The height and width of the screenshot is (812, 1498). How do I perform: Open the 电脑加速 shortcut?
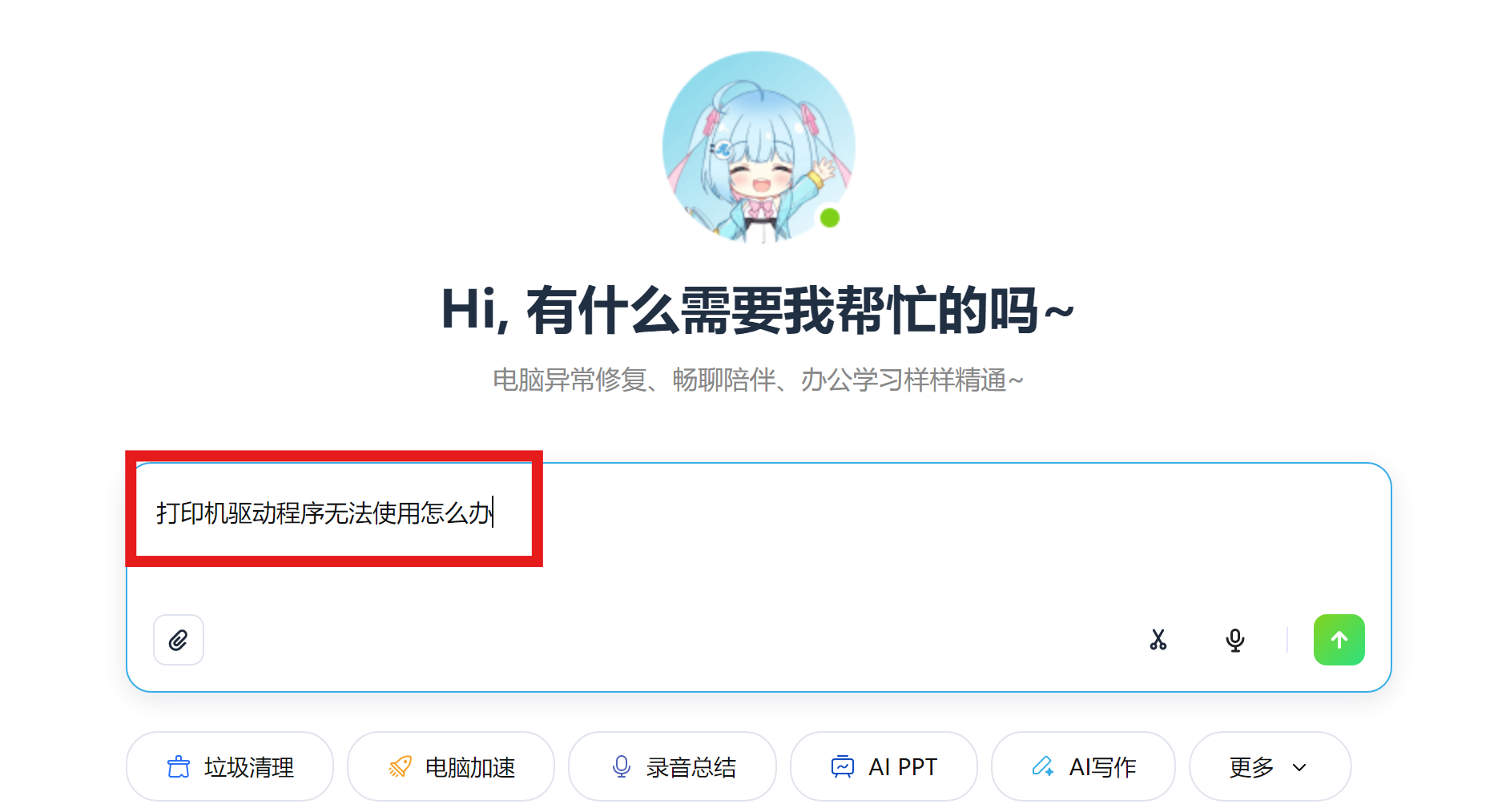(451, 766)
